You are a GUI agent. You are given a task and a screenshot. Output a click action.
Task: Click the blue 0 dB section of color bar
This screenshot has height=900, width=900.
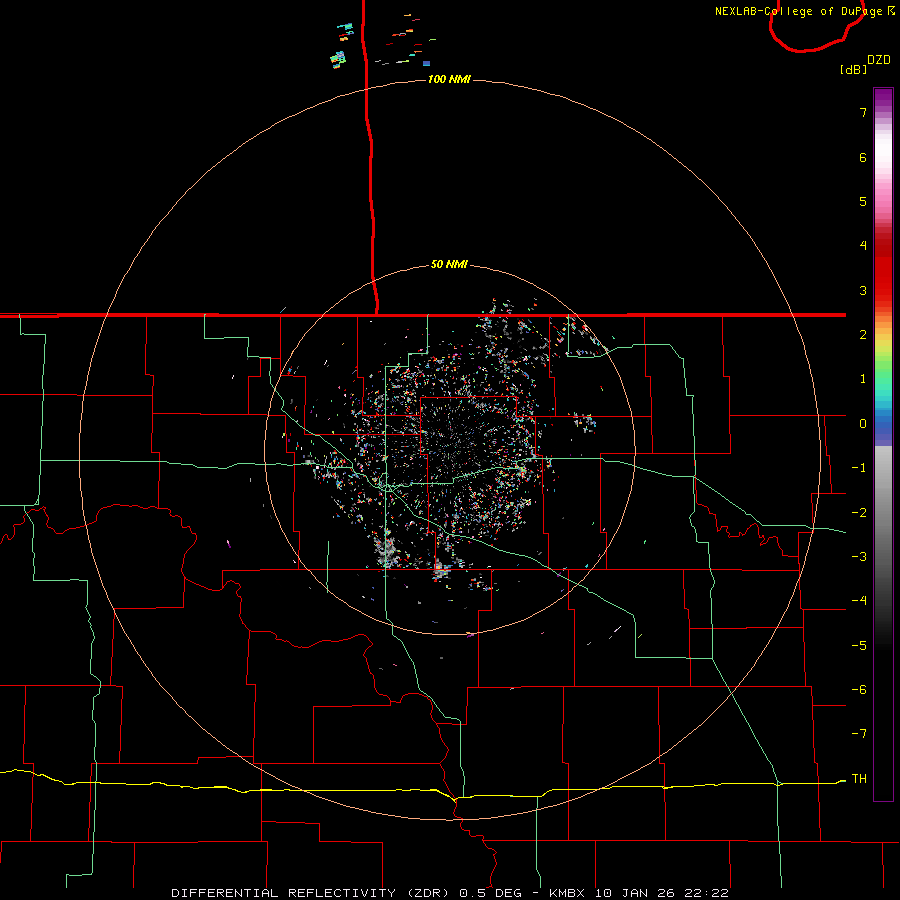883,424
